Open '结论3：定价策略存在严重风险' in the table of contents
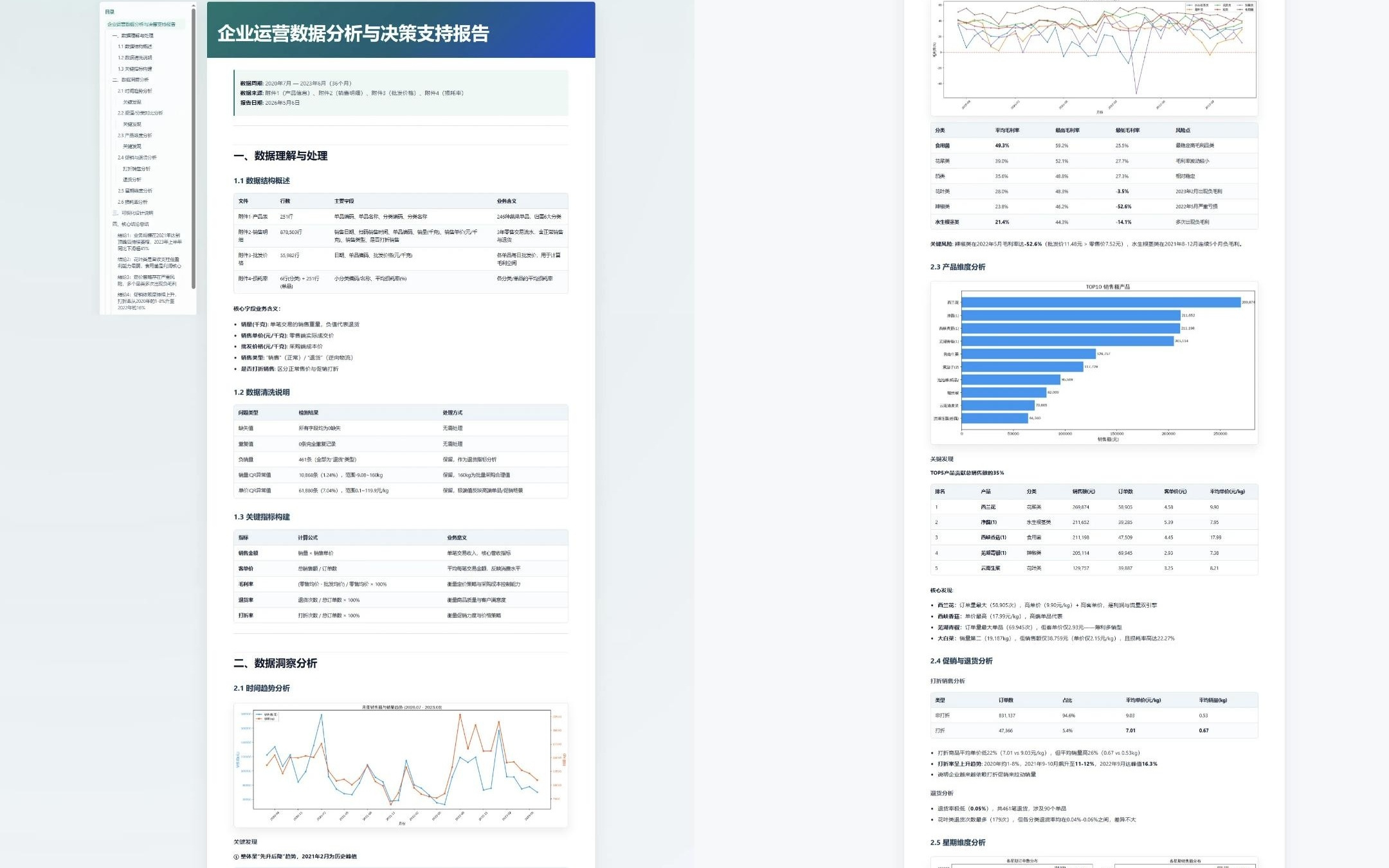The image size is (1389, 868). [x=147, y=280]
